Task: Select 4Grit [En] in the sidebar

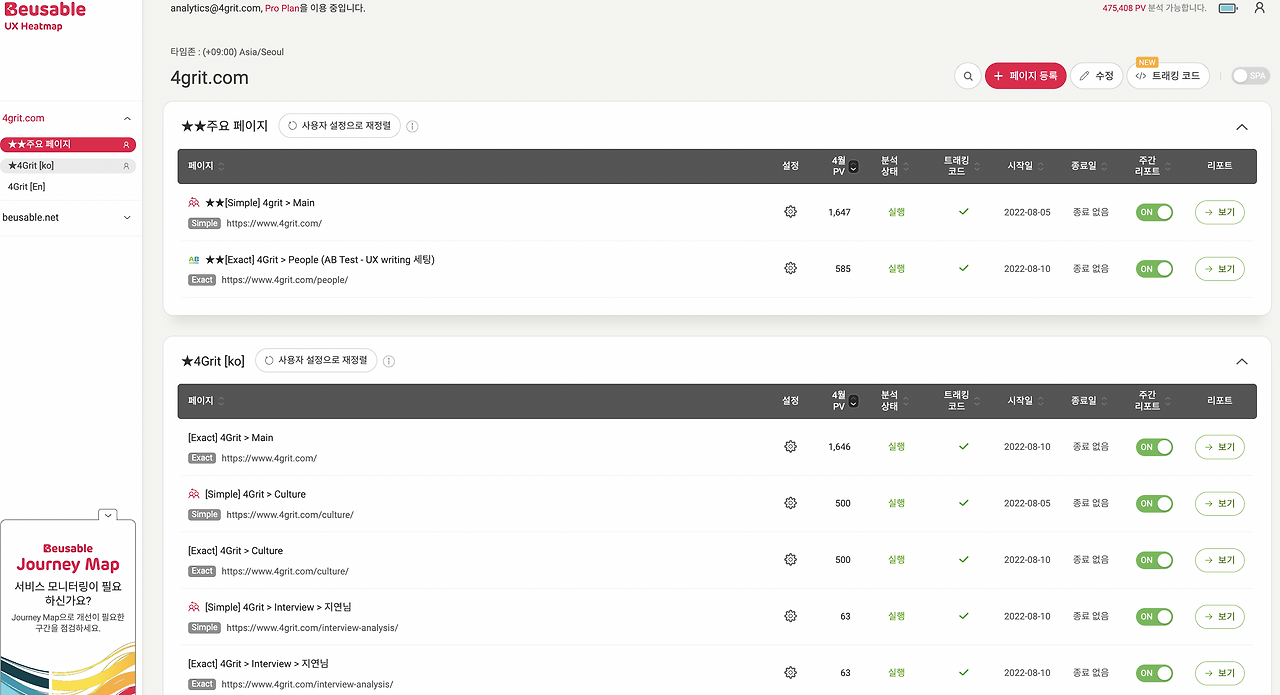Action: click(27, 187)
